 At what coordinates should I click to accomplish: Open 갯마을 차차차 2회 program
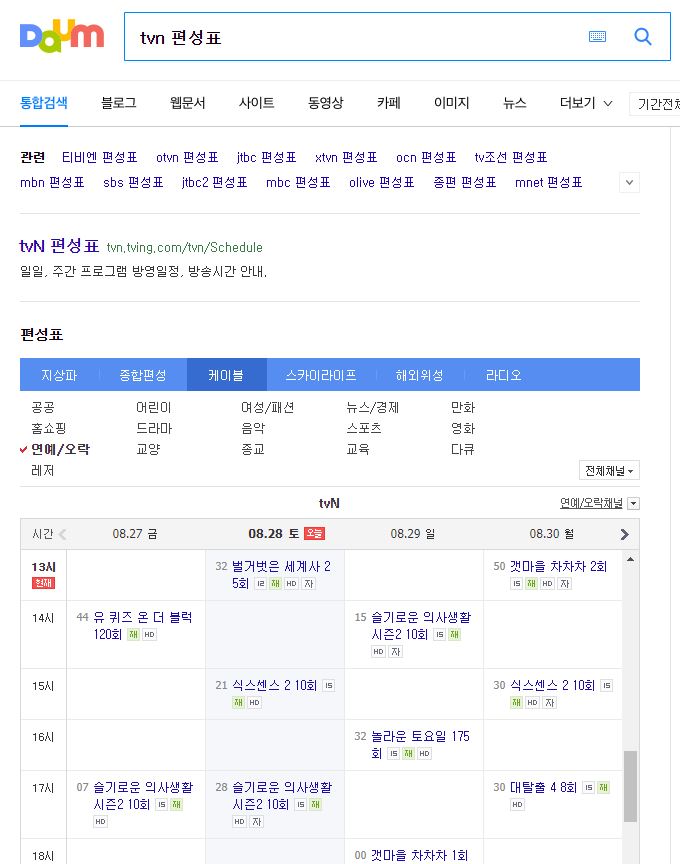pos(558,566)
